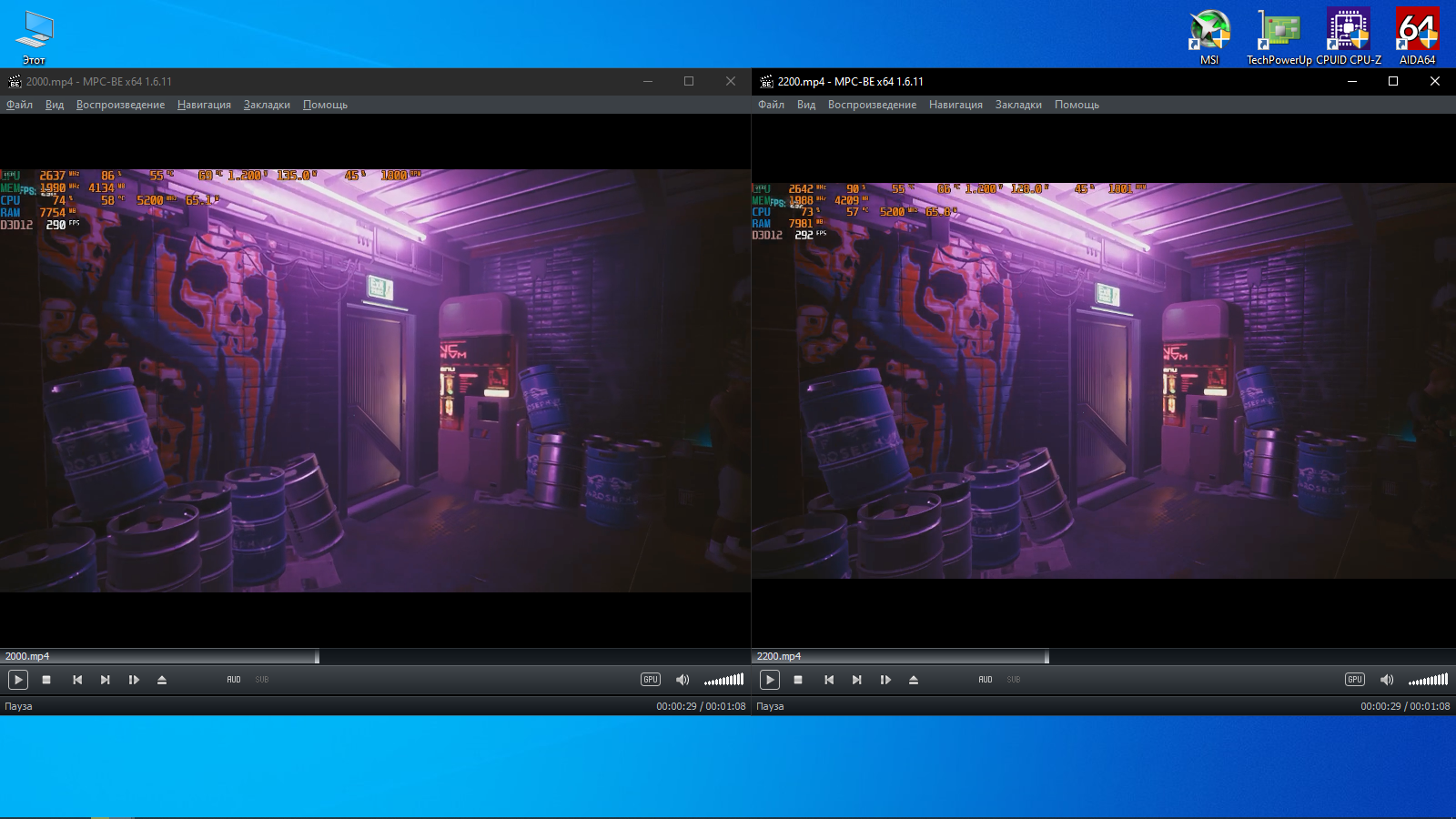Mute the sound in 2200.mp4 player
Viewport: 1456px width, 819px height.
1387,680
